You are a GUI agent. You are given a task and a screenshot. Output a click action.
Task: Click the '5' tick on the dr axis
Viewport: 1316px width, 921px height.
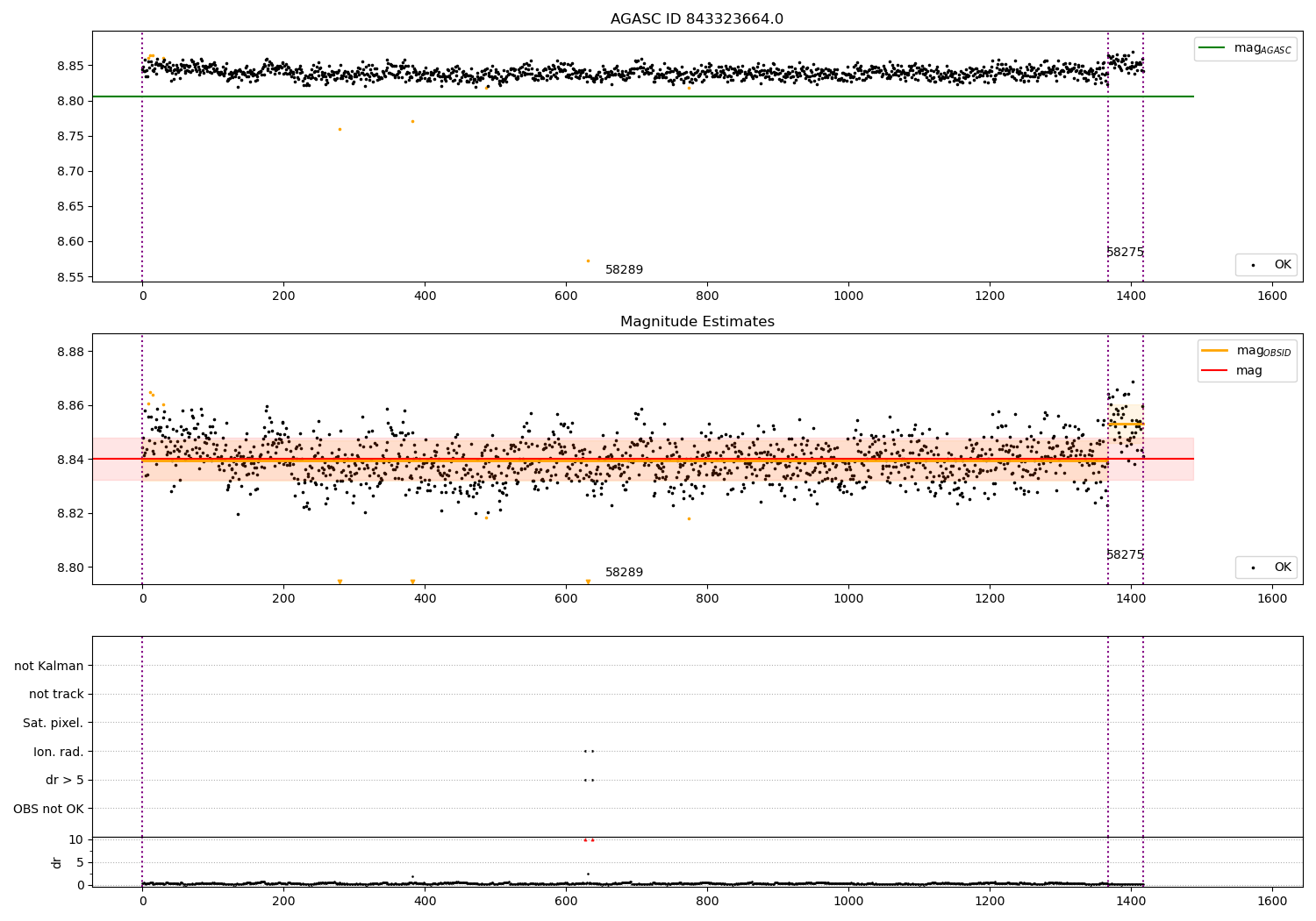coord(81,862)
